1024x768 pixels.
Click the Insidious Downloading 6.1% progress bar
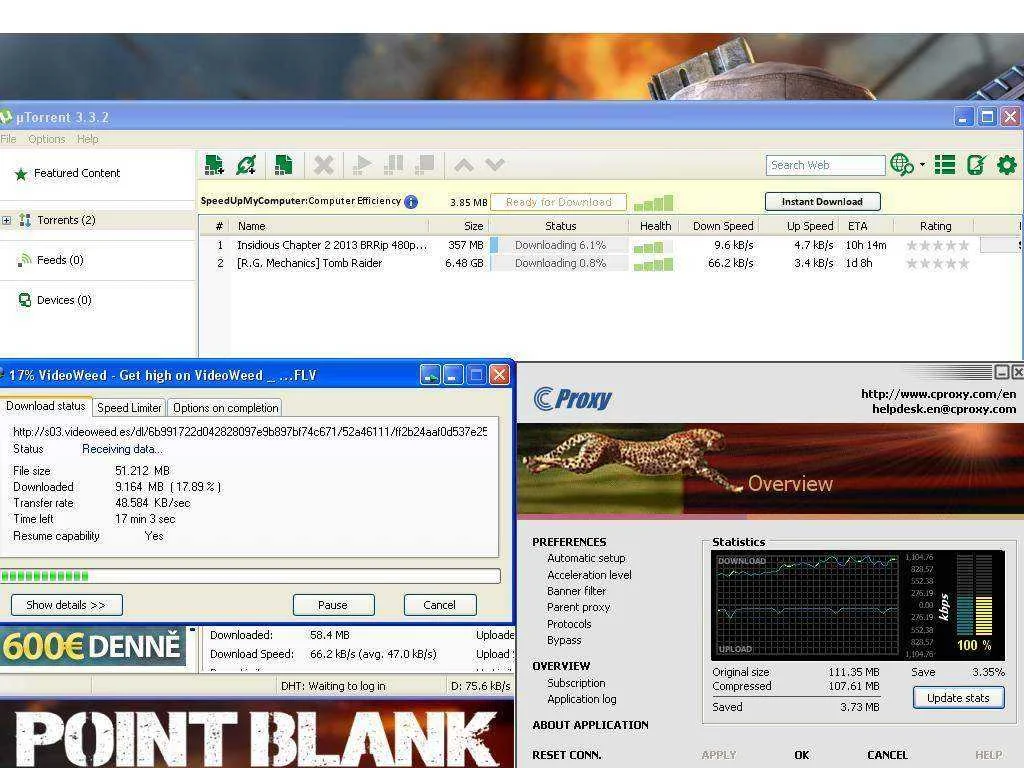pyautogui.click(x=560, y=246)
